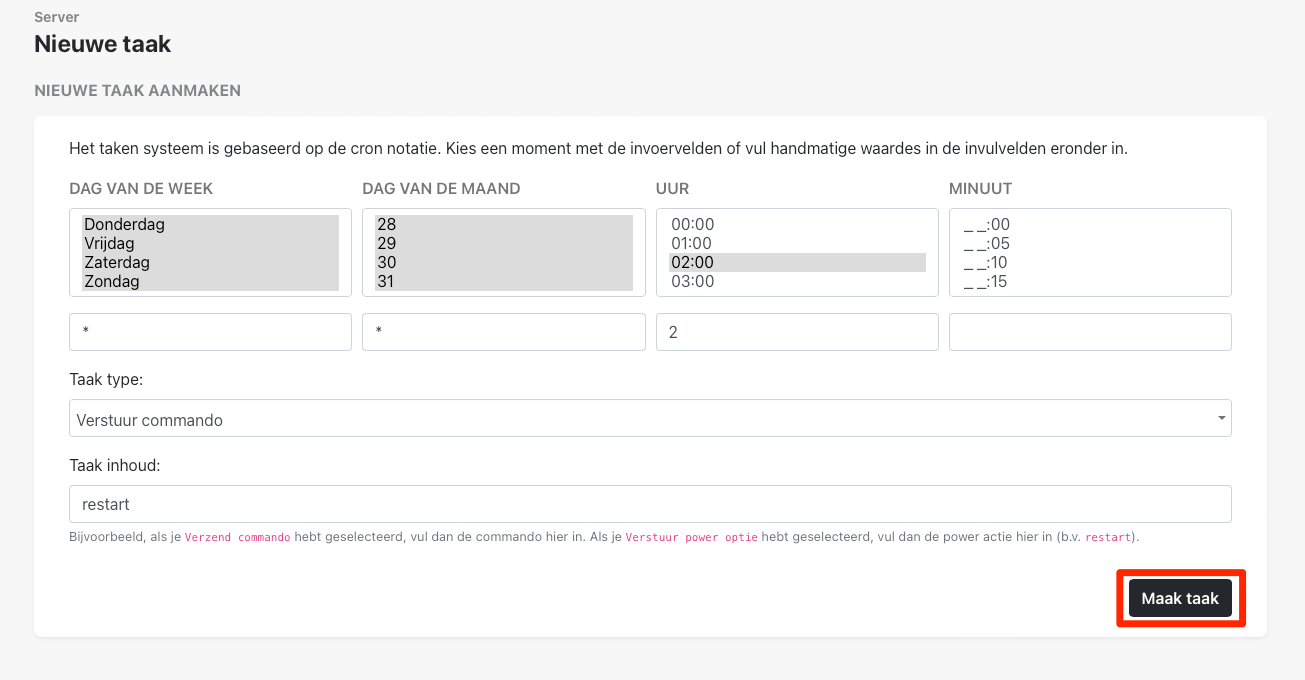
Task: Open the Taak type dropdown
Action: [649, 419]
